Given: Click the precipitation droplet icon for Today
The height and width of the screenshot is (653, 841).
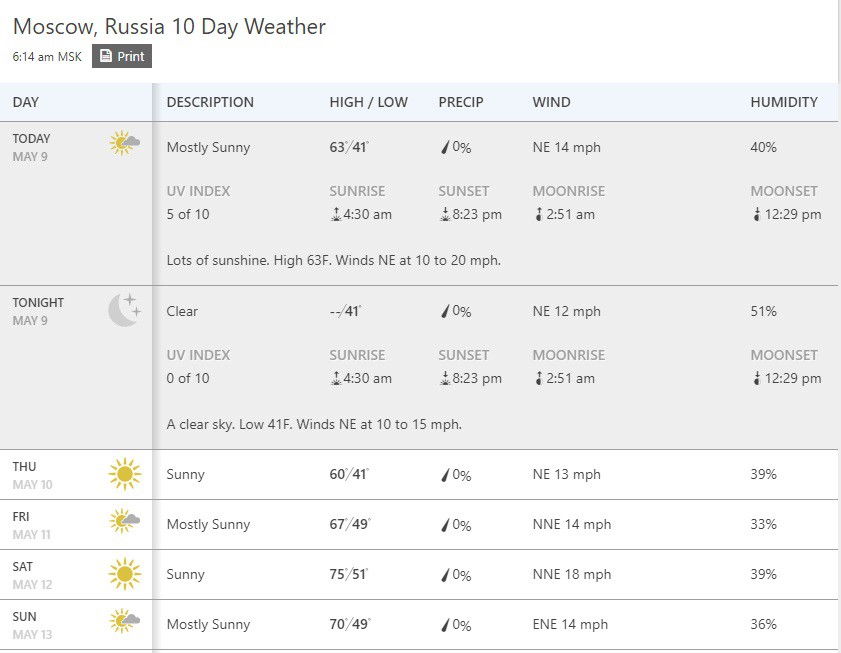Looking at the screenshot, I should tap(444, 146).
